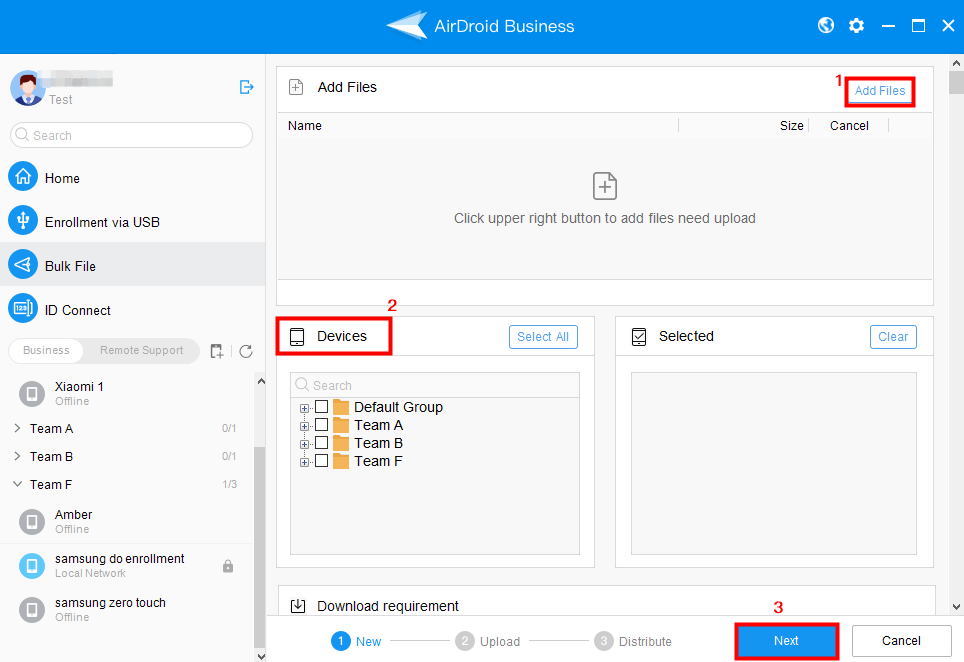The image size is (964, 662).
Task: Check the Default Group checkbox
Action: click(321, 407)
